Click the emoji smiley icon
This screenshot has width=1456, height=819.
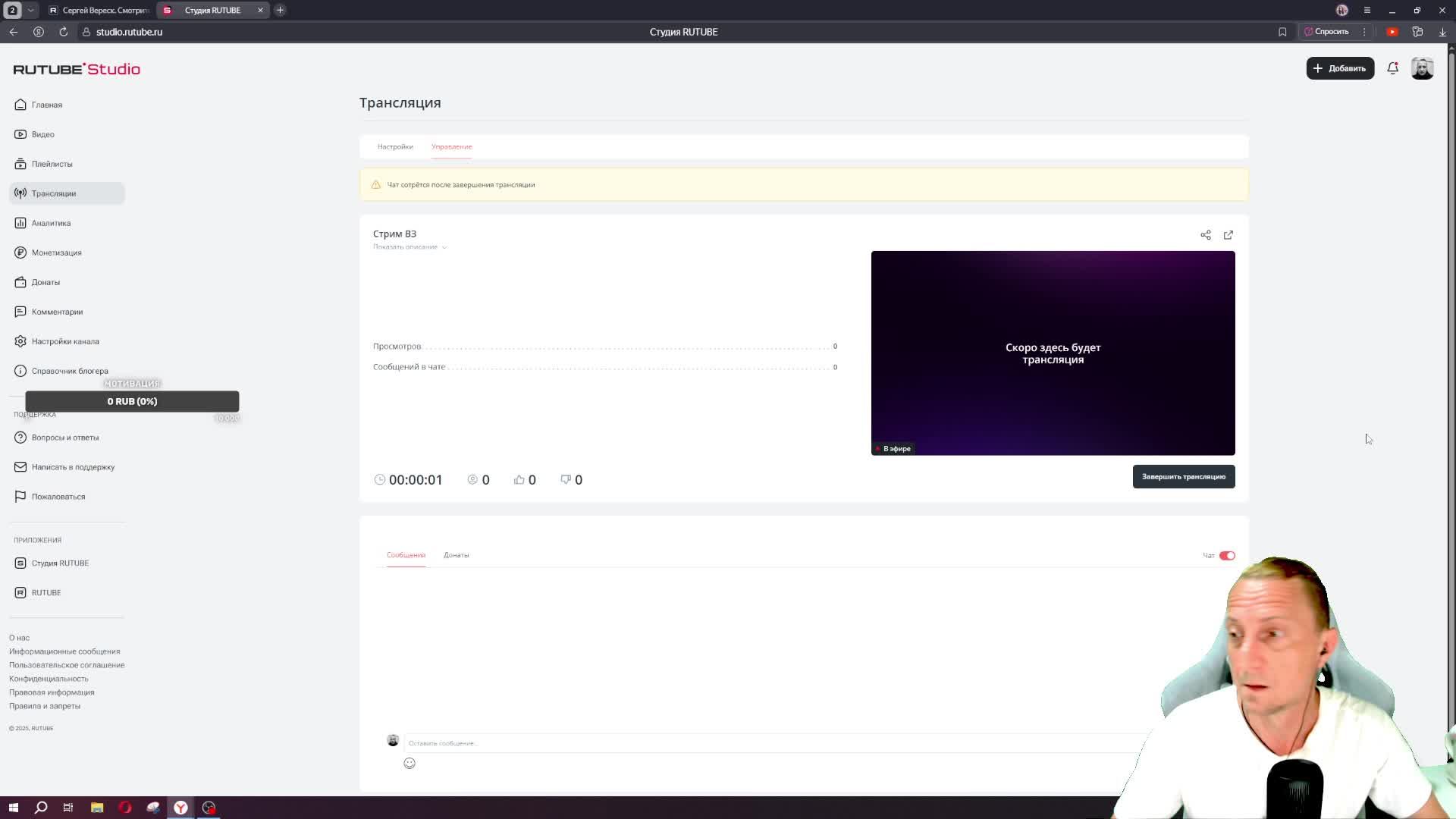point(409,764)
